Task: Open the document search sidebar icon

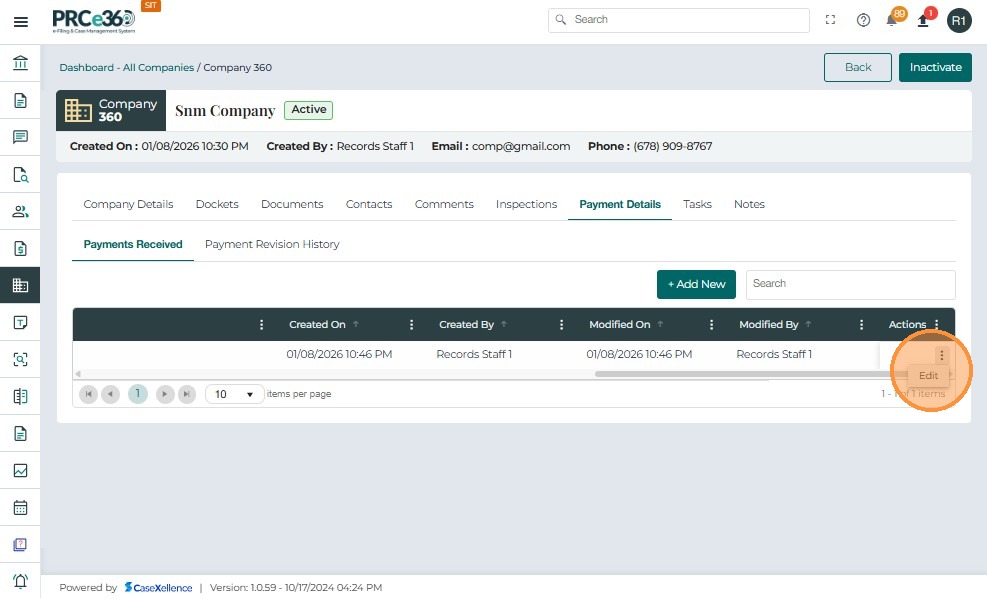Action: [x=20, y=174]
